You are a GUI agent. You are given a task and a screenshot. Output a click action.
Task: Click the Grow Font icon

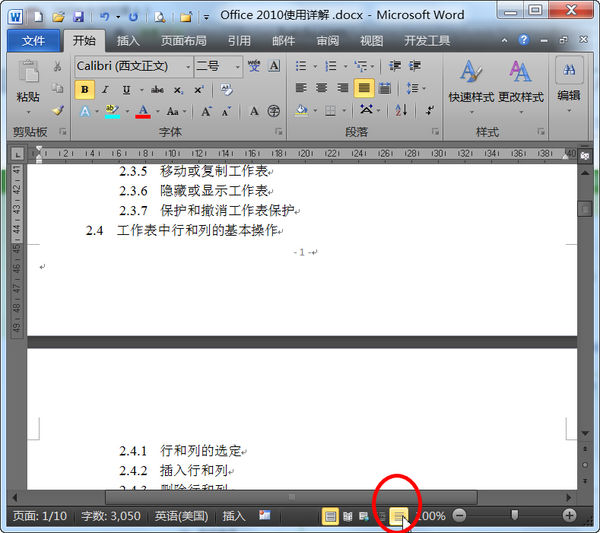click(206, 111)
